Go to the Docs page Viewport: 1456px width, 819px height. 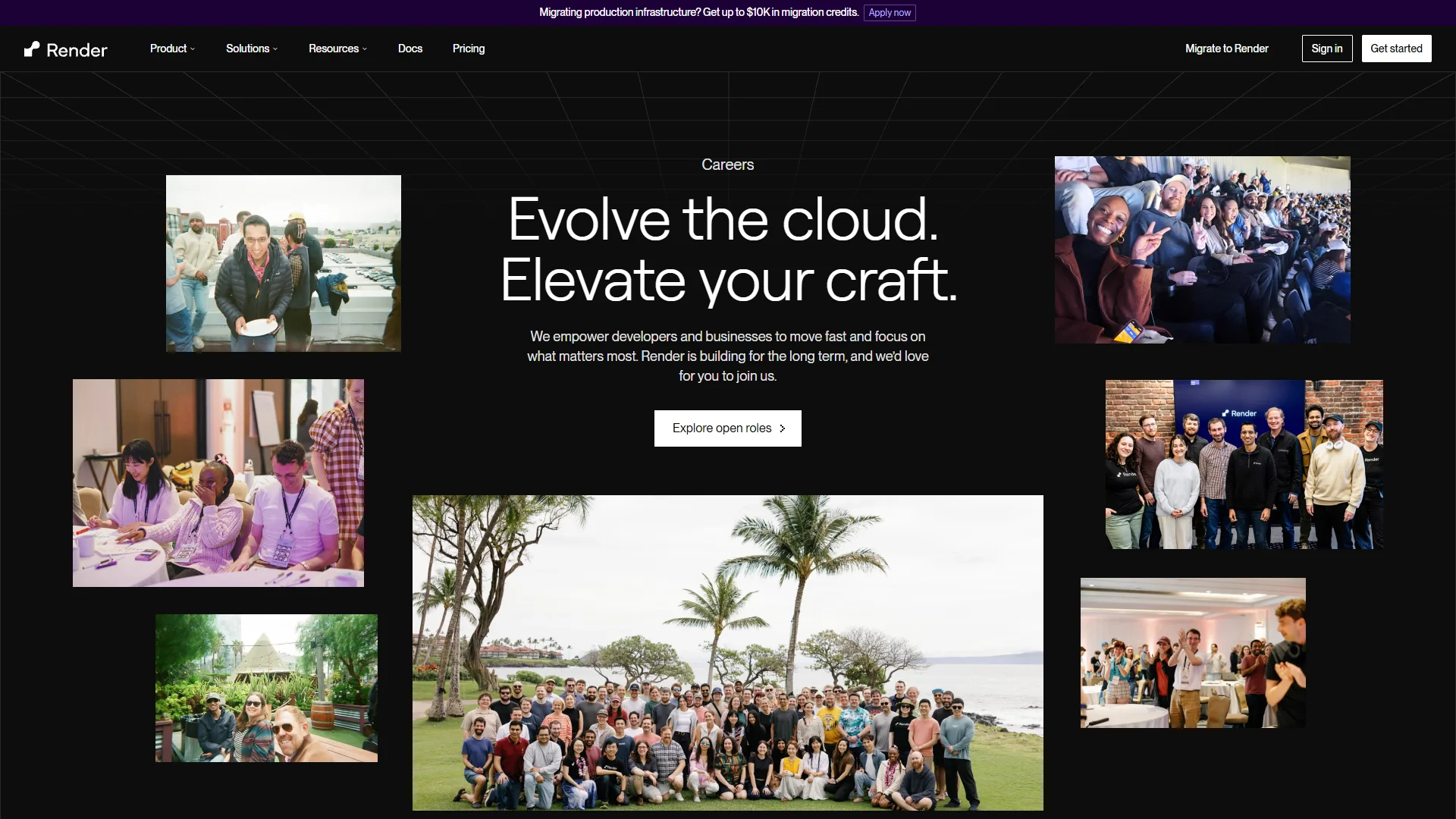point(410,49)
